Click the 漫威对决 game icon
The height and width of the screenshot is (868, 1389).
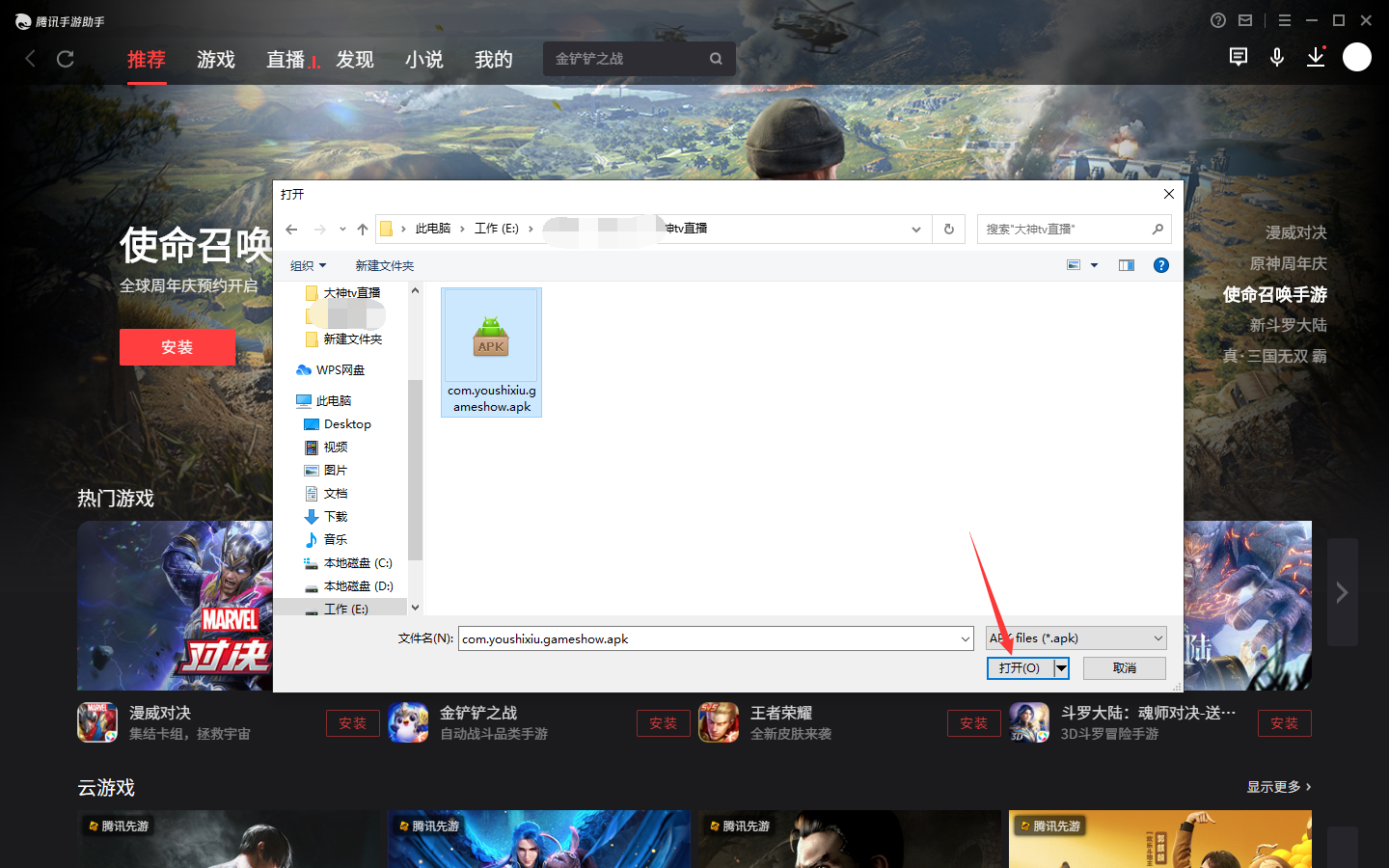(x=97, y=722)
